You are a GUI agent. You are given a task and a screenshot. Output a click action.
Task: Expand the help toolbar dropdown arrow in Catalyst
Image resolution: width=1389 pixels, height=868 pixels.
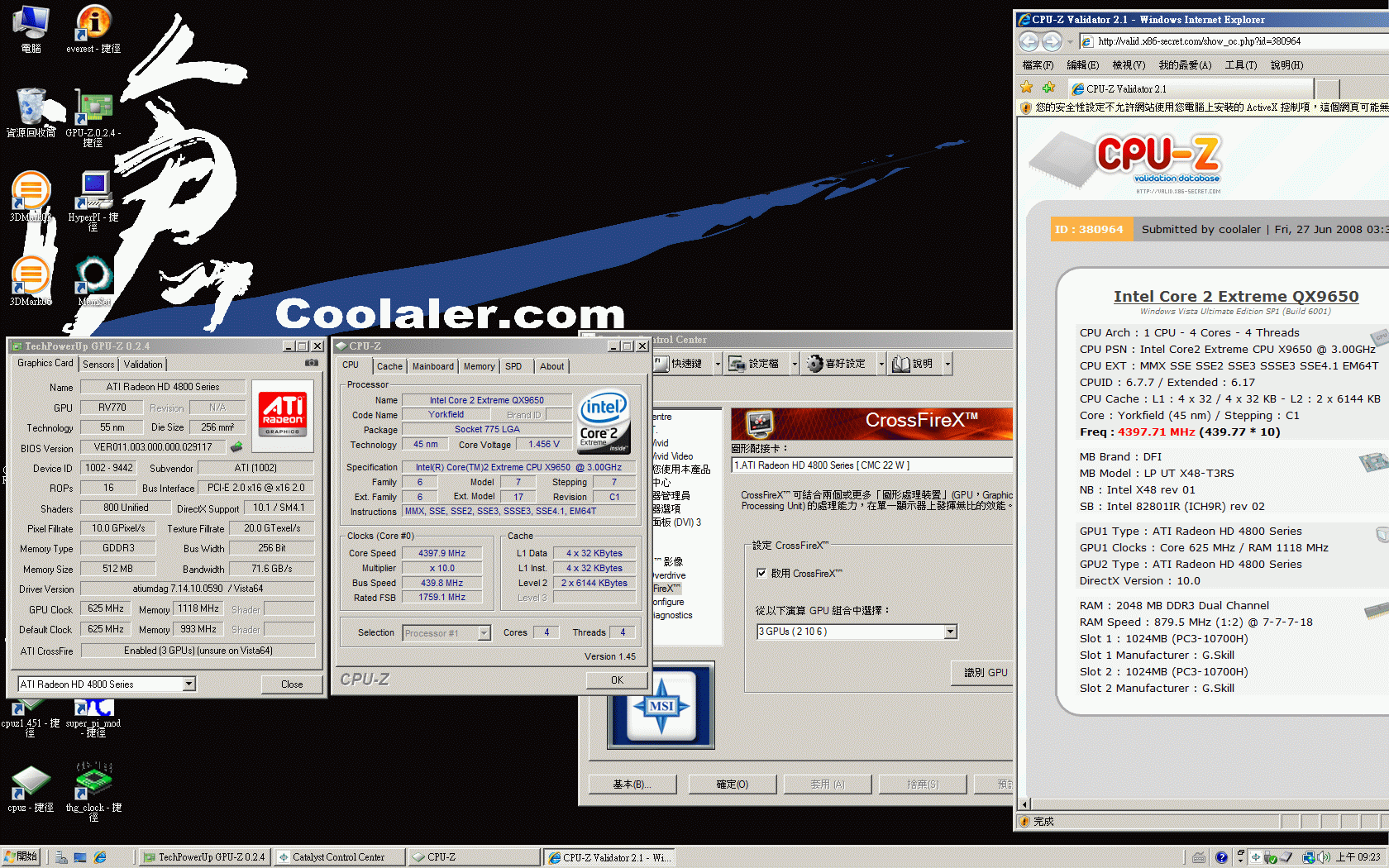947,364
